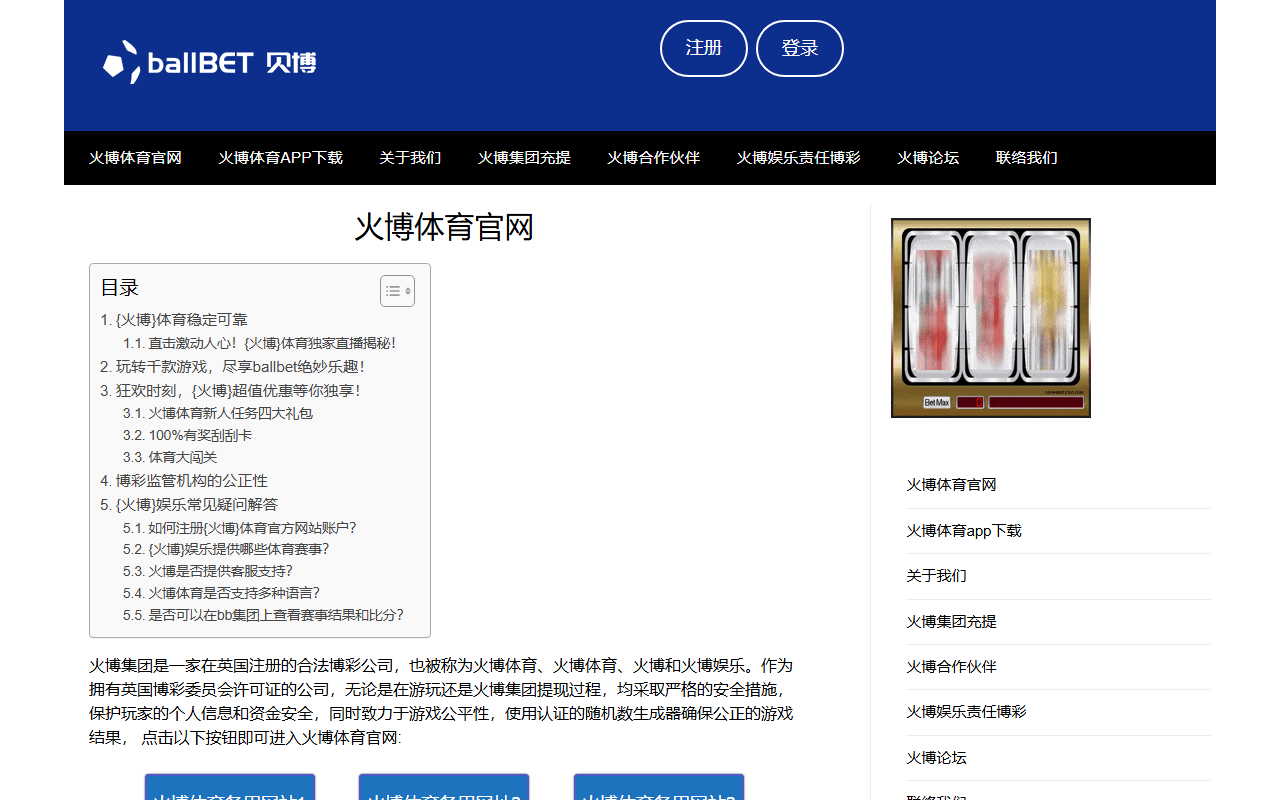Click the ballBET 贝博 logo
This screenshot has width=1280, height=800.
(x=210, y=62)
